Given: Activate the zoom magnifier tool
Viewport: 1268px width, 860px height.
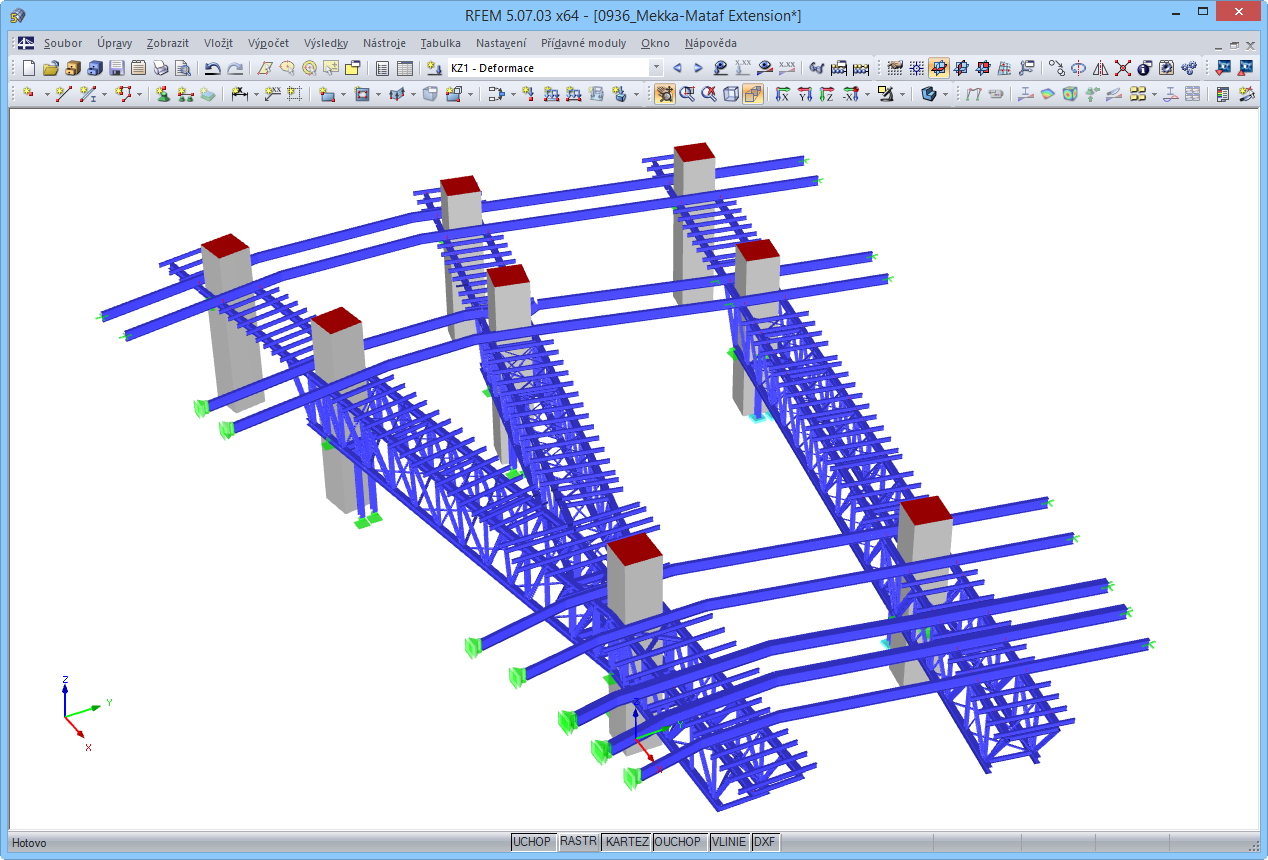Looking at the screenshot, I should coord(687,94).
